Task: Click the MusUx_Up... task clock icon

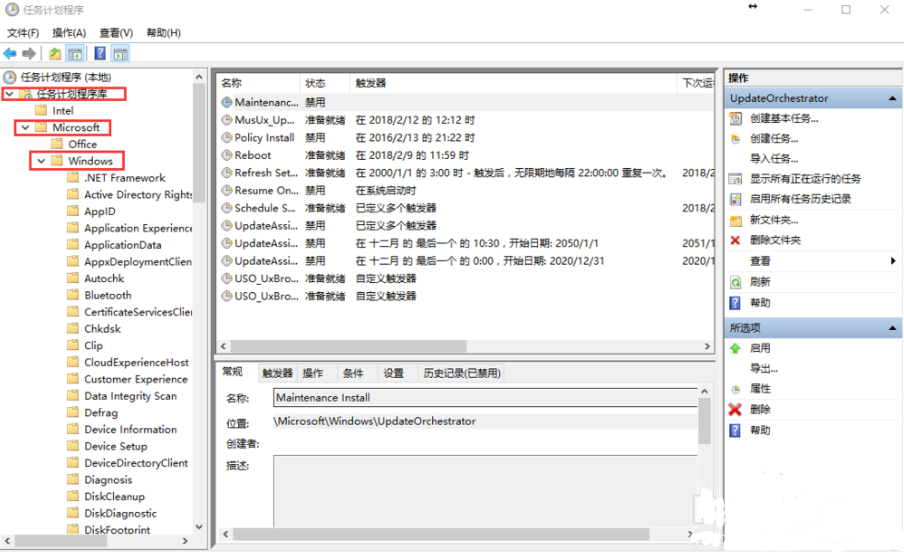Action: [227, 120]
